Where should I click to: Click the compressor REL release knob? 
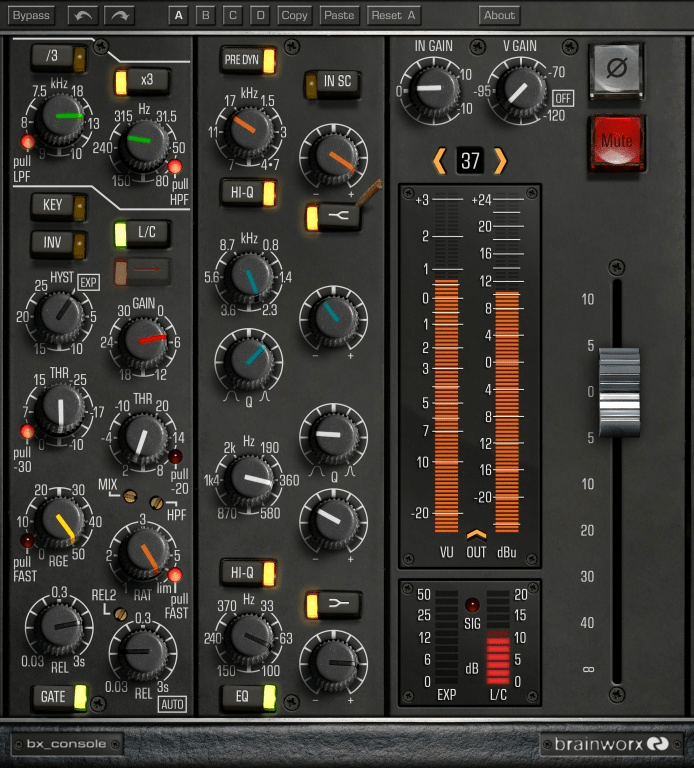143,653
